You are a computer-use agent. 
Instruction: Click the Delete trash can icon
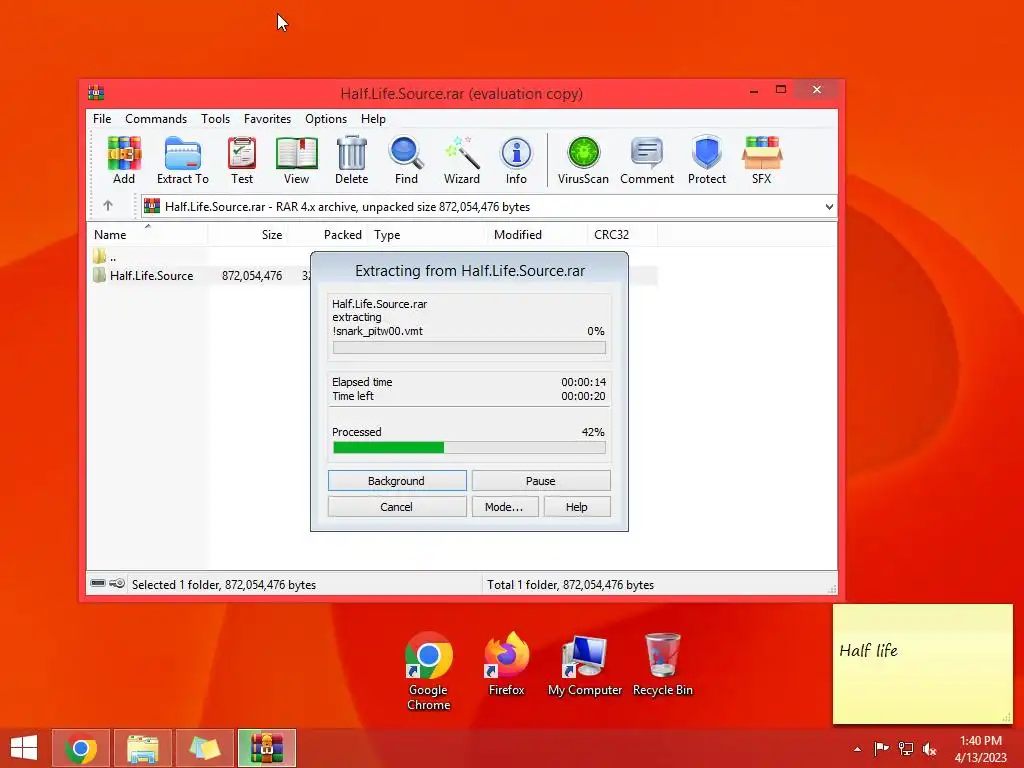click(351, 160)
